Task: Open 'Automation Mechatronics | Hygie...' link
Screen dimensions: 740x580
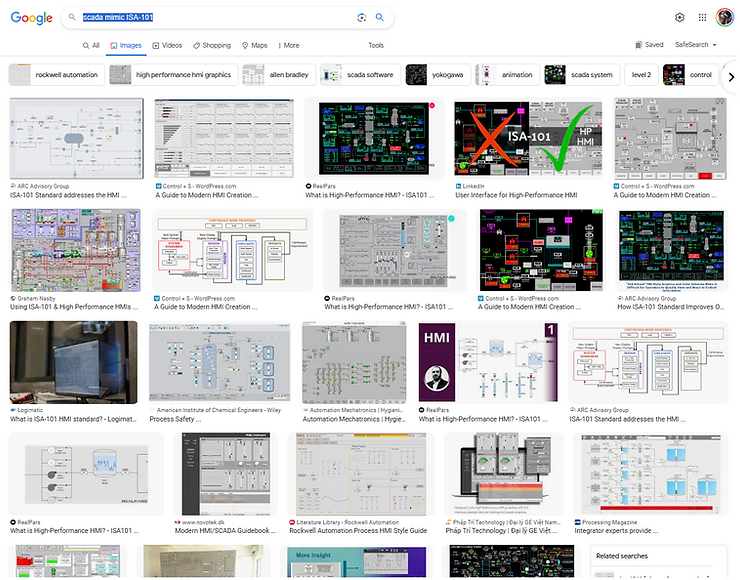Action: tap(354, 419)
